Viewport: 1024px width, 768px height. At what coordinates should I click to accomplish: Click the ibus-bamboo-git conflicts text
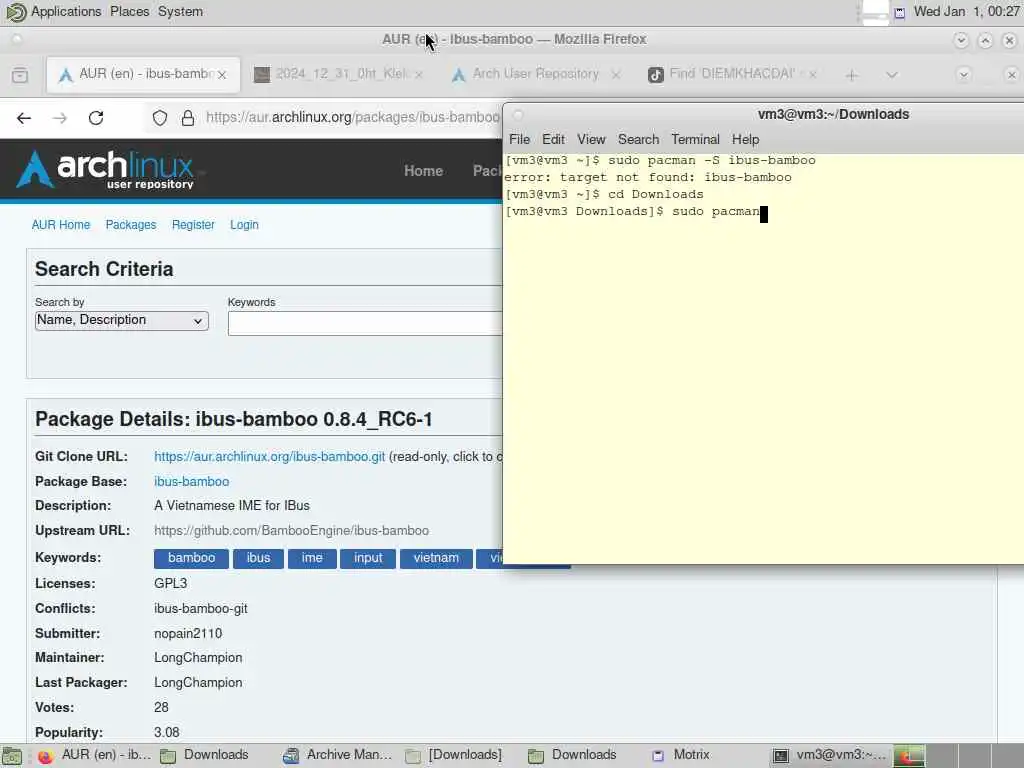200,609
